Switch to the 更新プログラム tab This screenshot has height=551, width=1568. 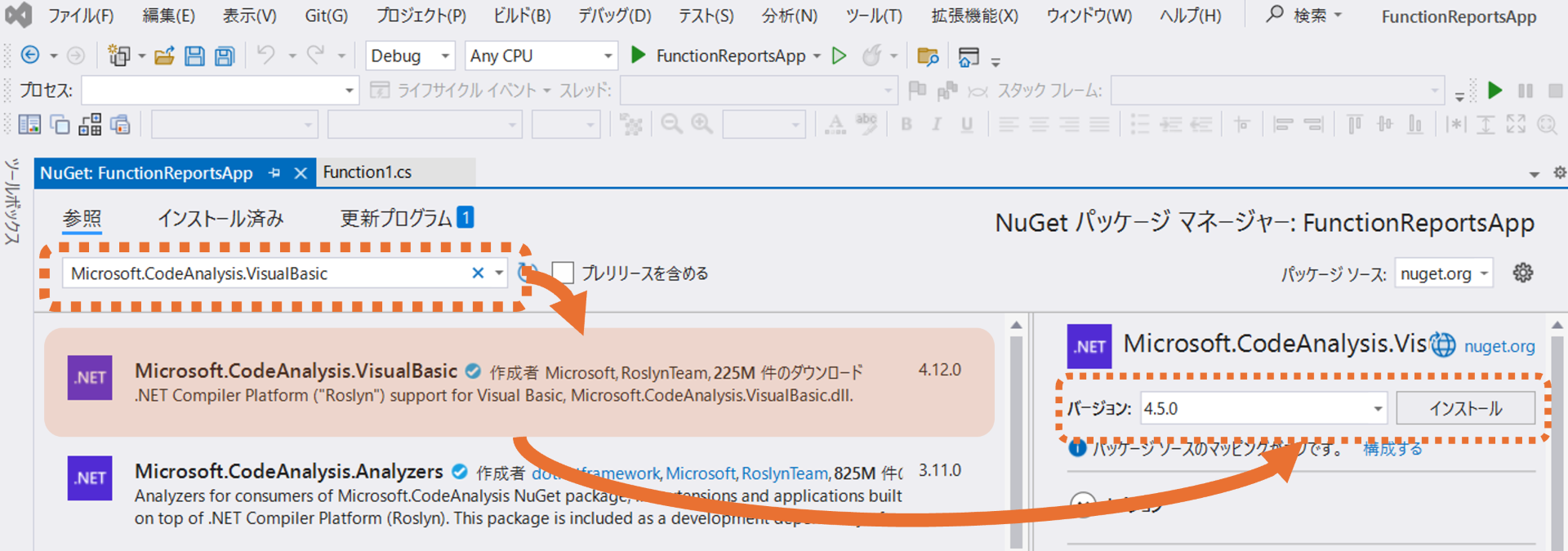pos(406,218)
